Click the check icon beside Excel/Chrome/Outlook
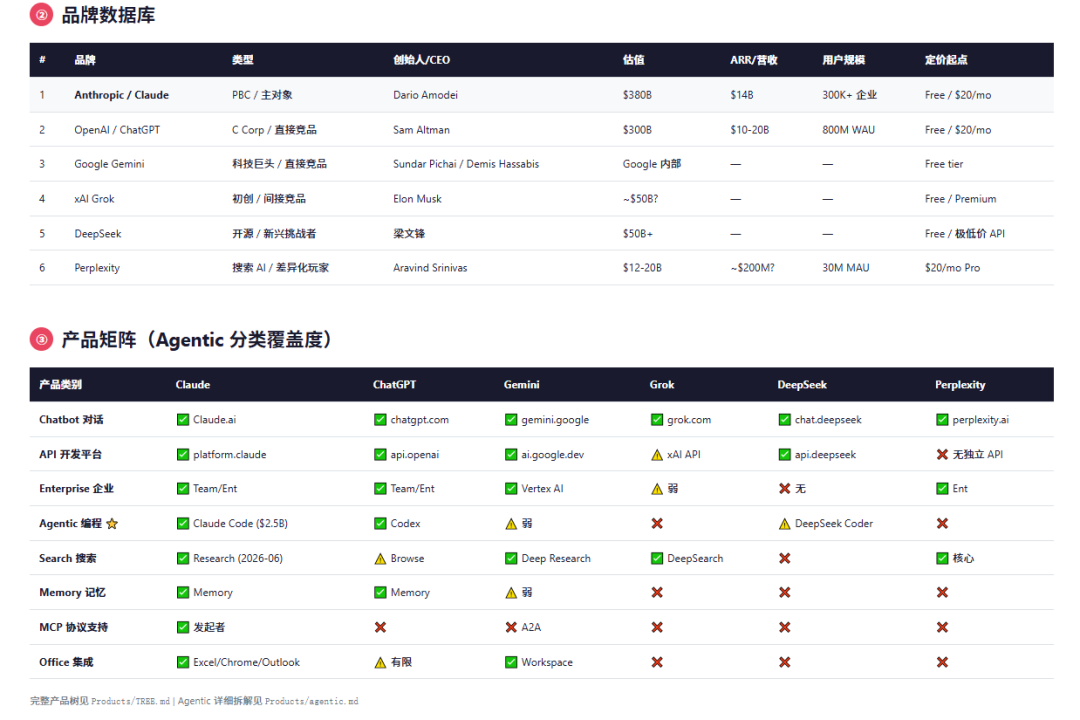 (x=183, y=662)
